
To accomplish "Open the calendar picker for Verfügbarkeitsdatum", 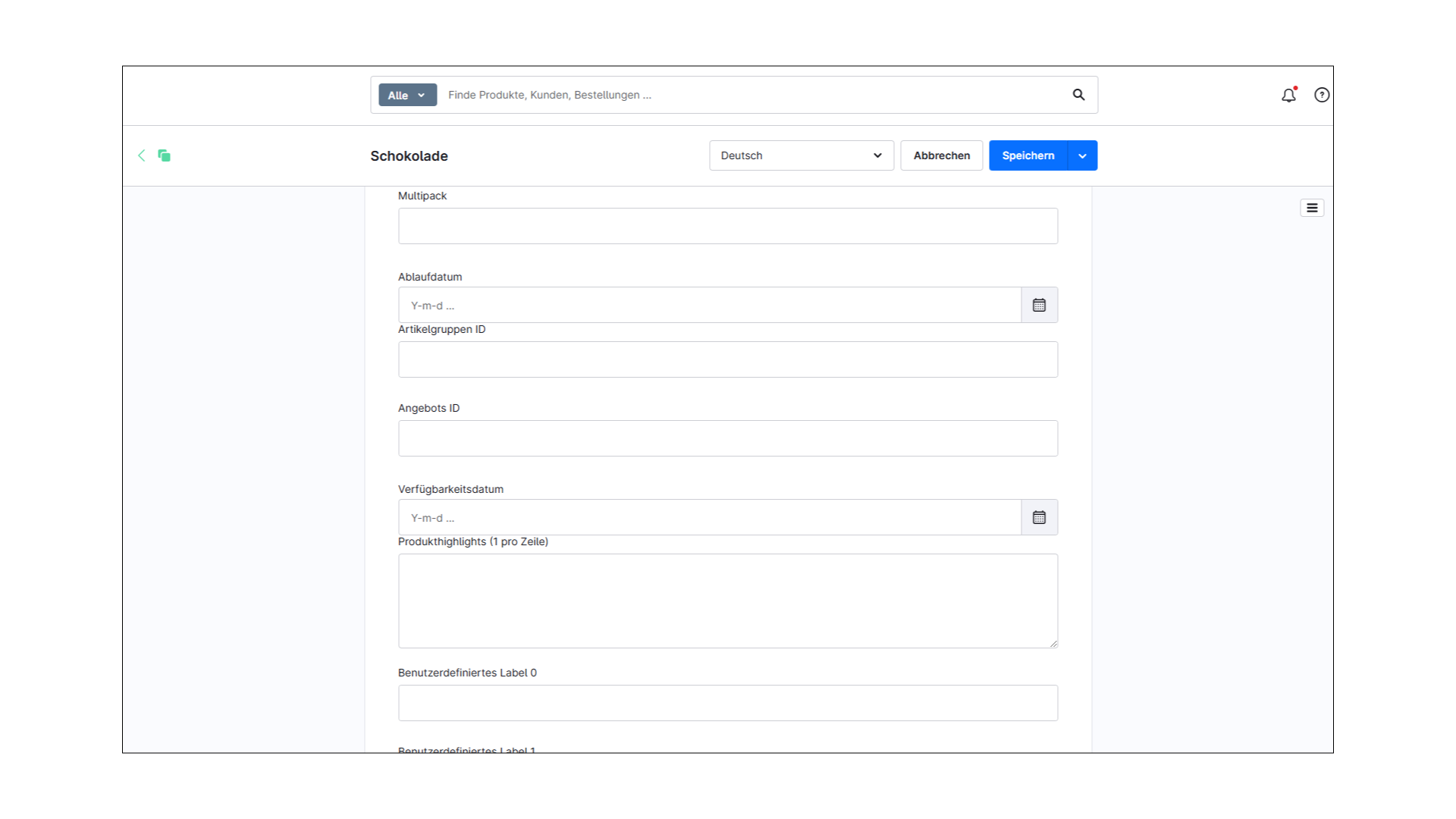I will click(x=1039, y=517).
